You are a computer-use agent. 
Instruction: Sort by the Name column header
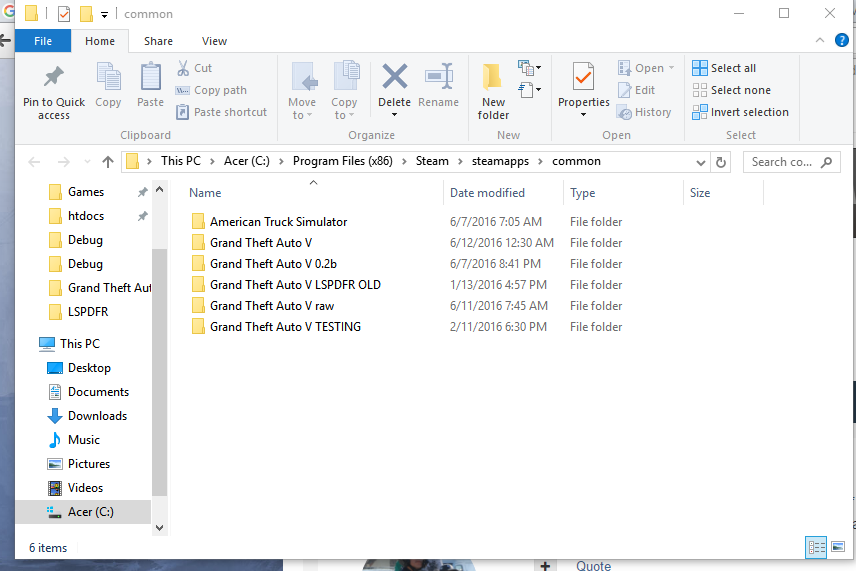(205, 193)
